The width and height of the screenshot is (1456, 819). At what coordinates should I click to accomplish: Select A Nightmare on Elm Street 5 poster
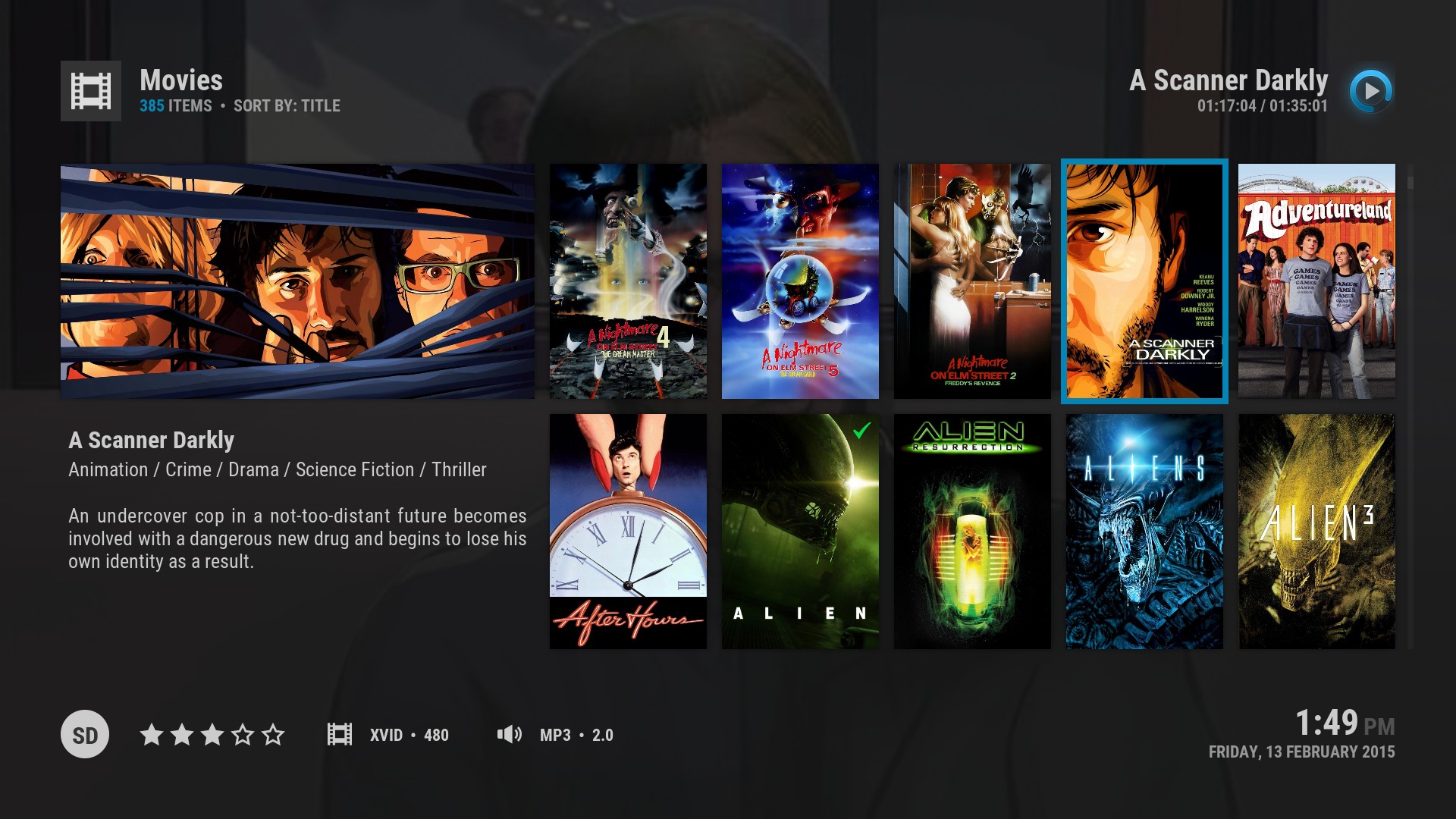pos(800,281)
